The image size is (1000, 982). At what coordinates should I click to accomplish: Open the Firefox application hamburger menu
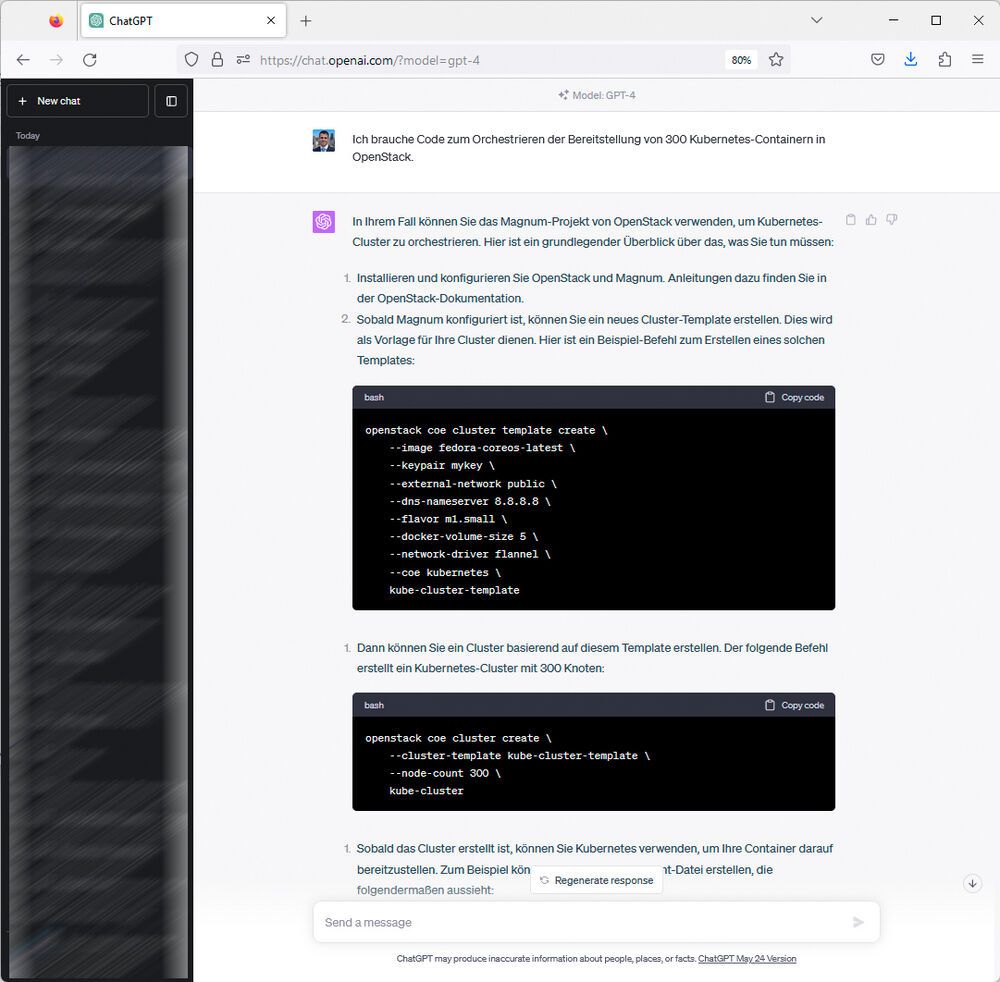coord(978,60)
